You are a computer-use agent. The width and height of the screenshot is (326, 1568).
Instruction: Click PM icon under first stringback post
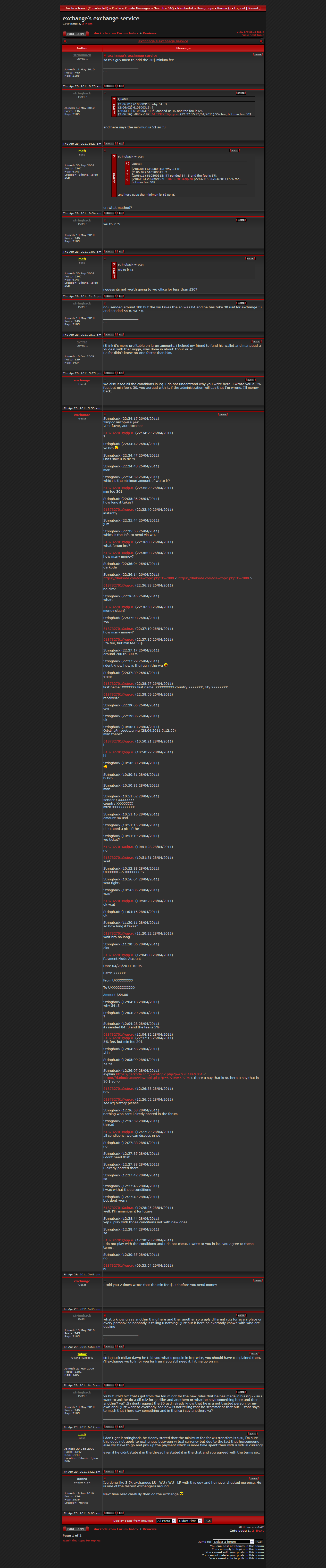tap(120, 86)
